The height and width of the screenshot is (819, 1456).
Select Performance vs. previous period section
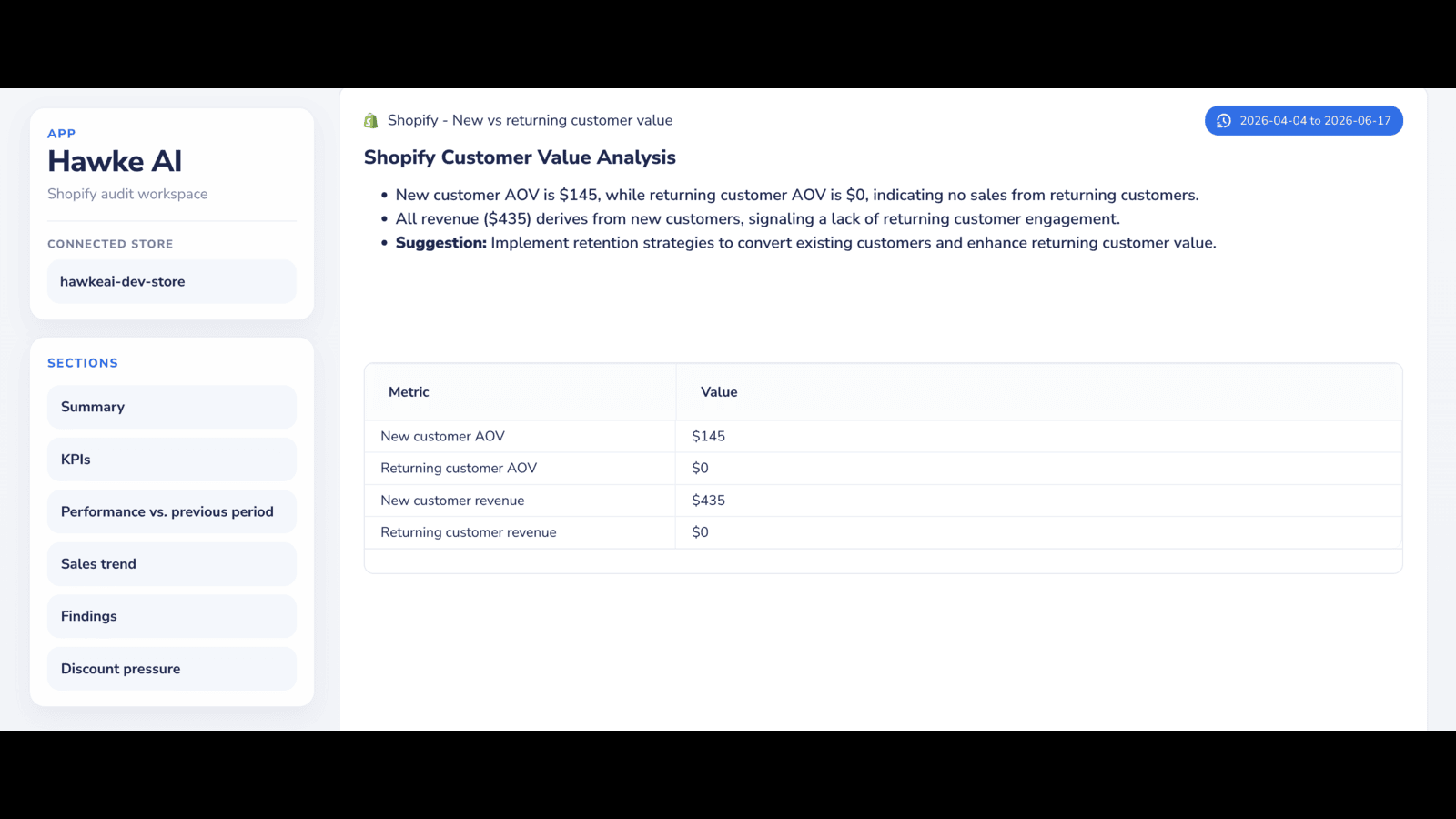click(x=172, y=511)
